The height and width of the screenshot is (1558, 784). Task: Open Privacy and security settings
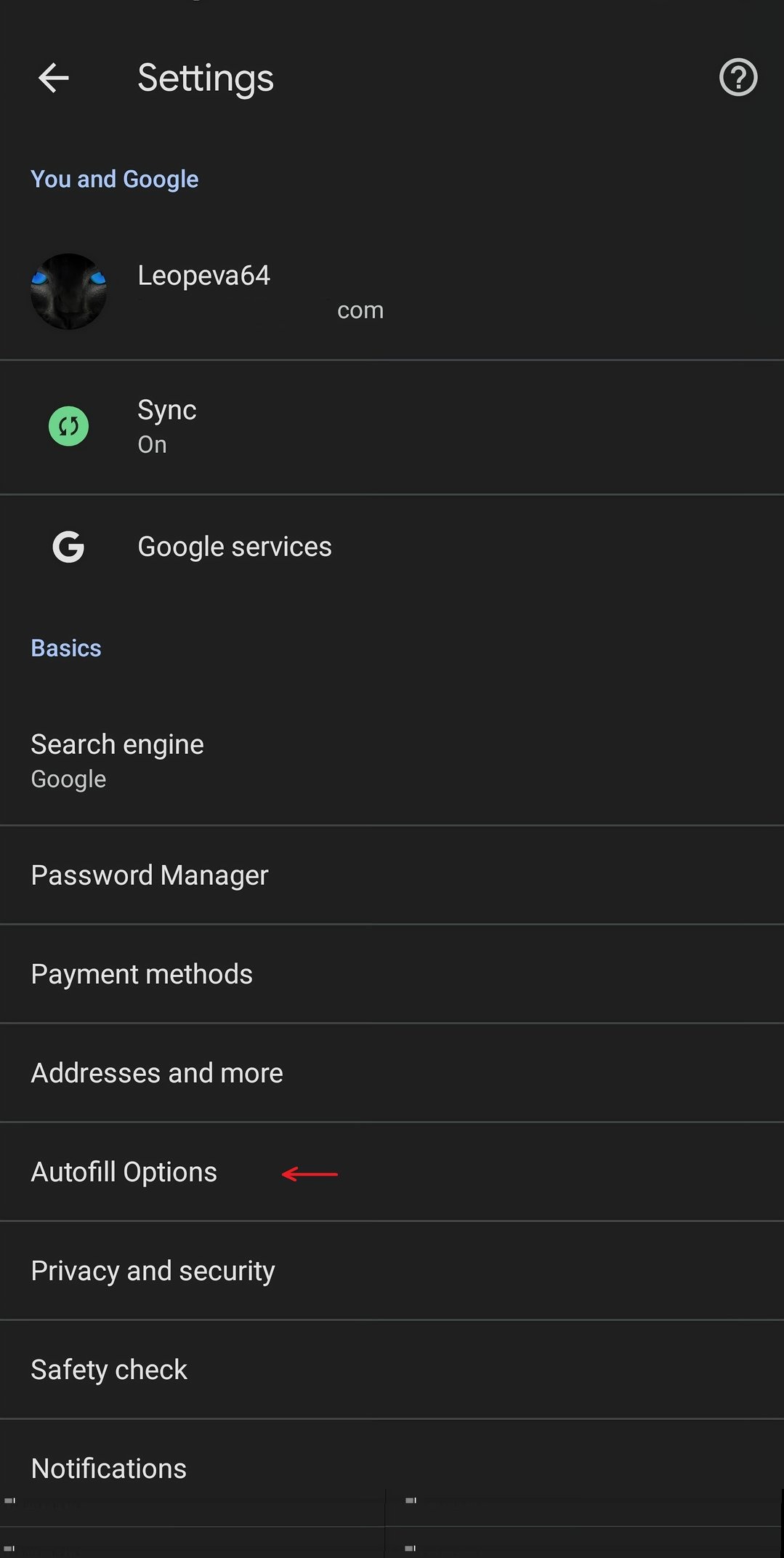(x=153, y=1271)
